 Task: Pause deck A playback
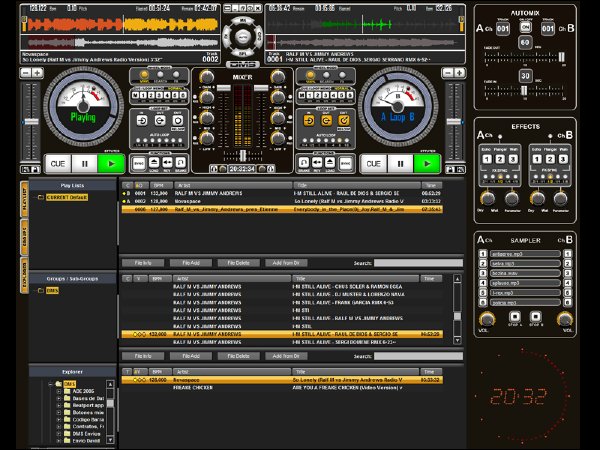85,164
